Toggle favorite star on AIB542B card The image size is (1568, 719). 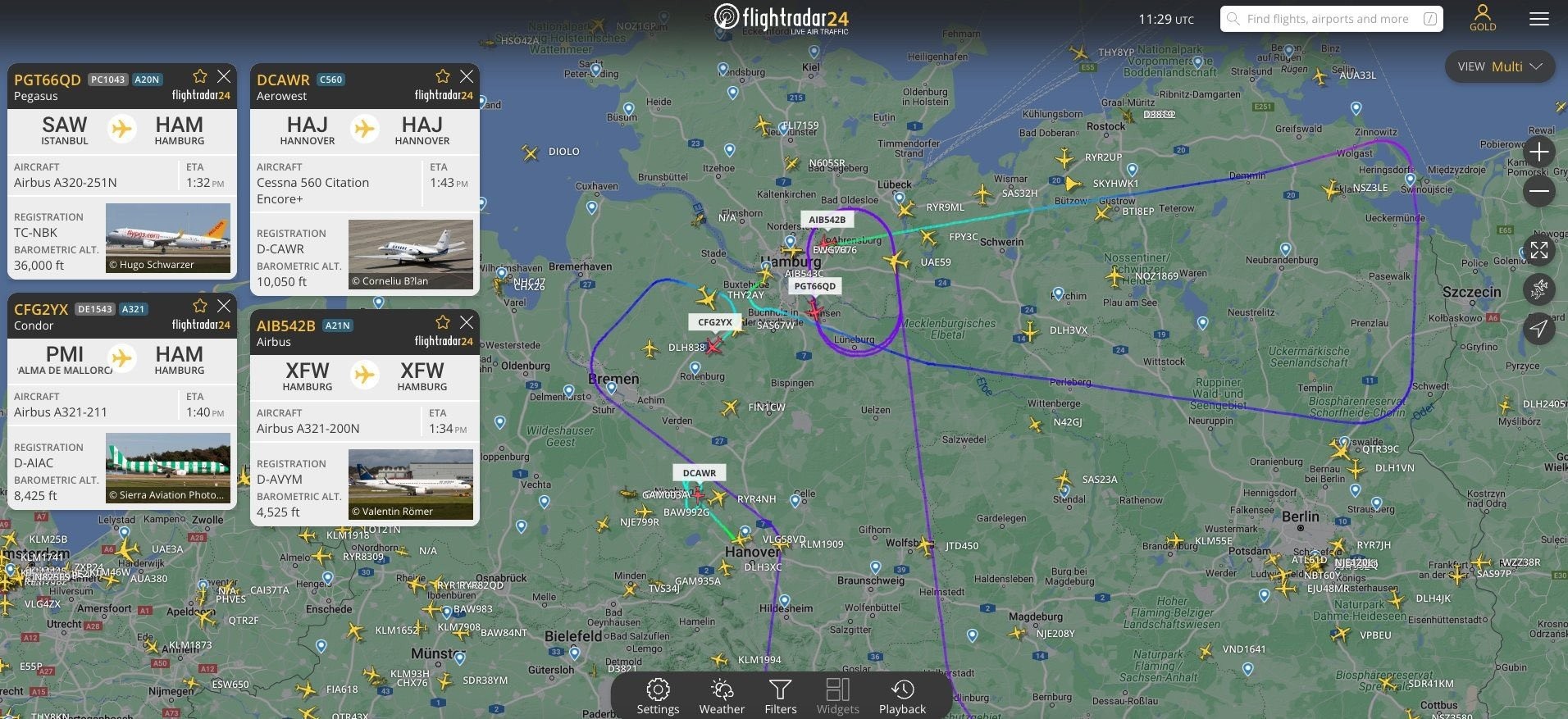tap(443, 322)
